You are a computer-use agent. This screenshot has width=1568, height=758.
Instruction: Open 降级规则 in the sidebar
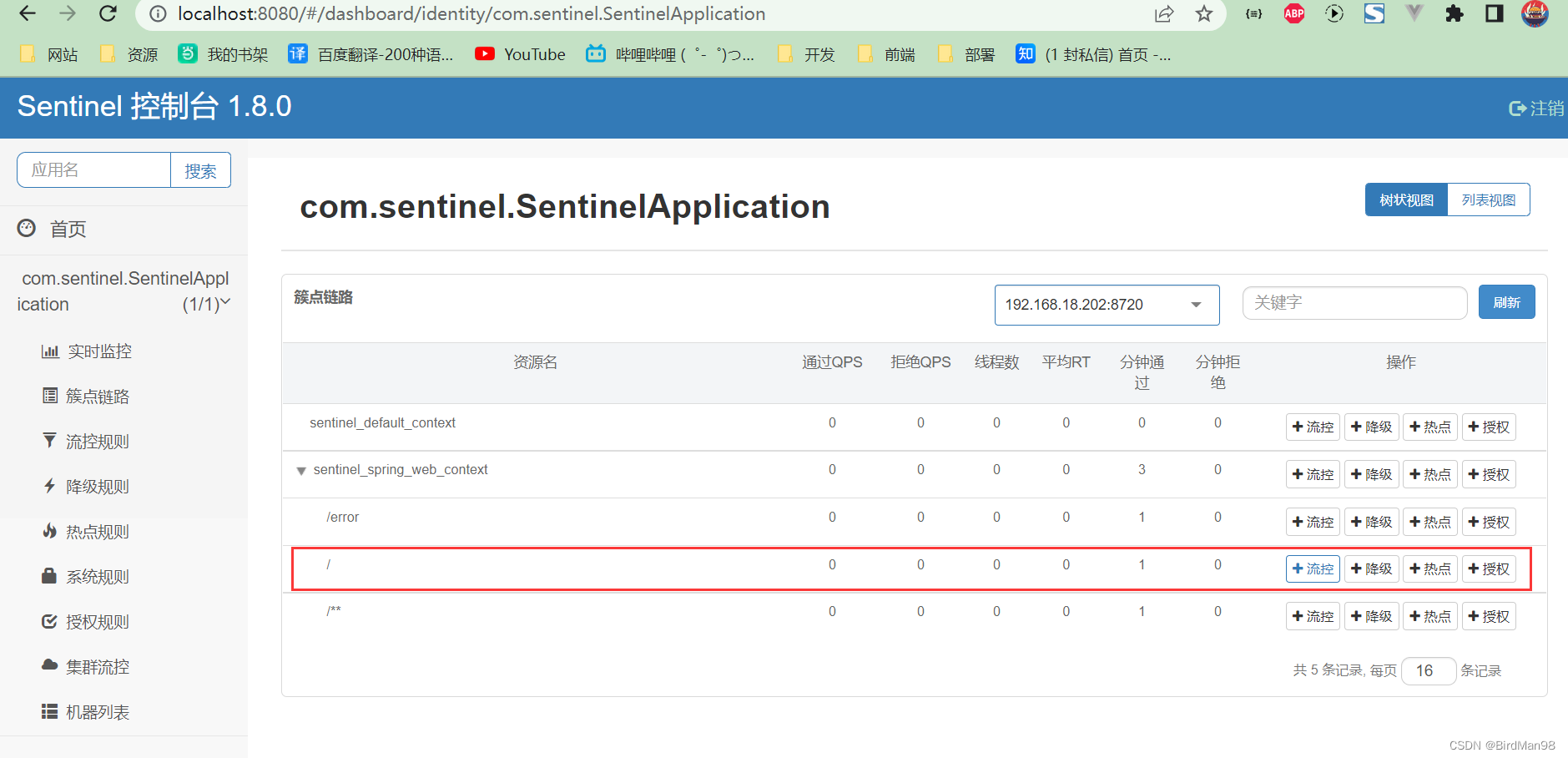coord(86,487)
